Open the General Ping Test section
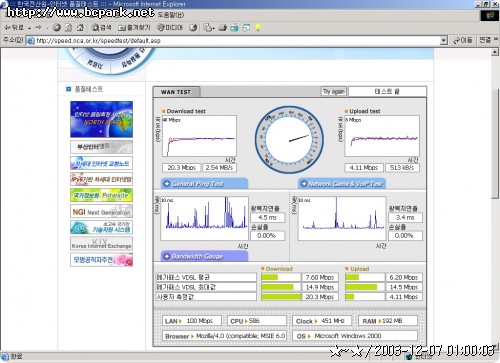Screen dimensions: 500x363 click(204, 184)
